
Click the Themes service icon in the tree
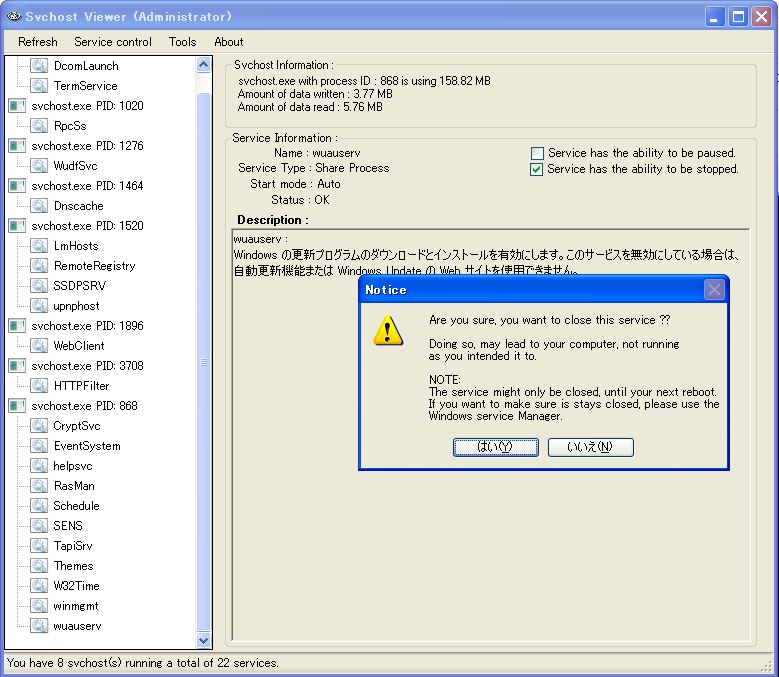[x=39, y=566]
